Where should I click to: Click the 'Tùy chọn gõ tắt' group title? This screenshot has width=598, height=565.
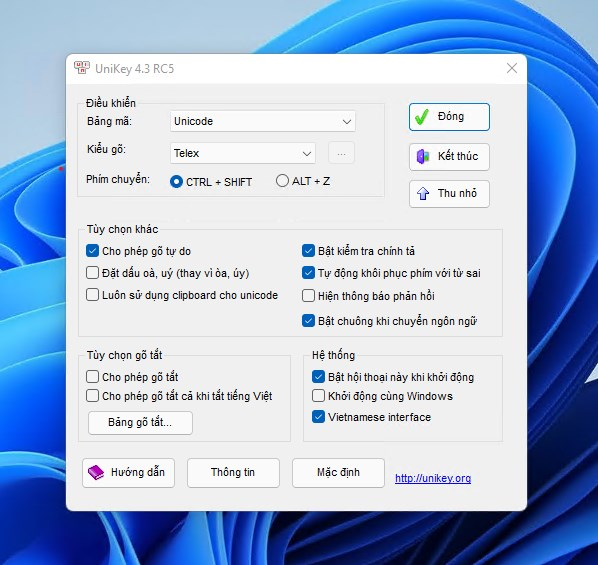[x=124, y=355]
